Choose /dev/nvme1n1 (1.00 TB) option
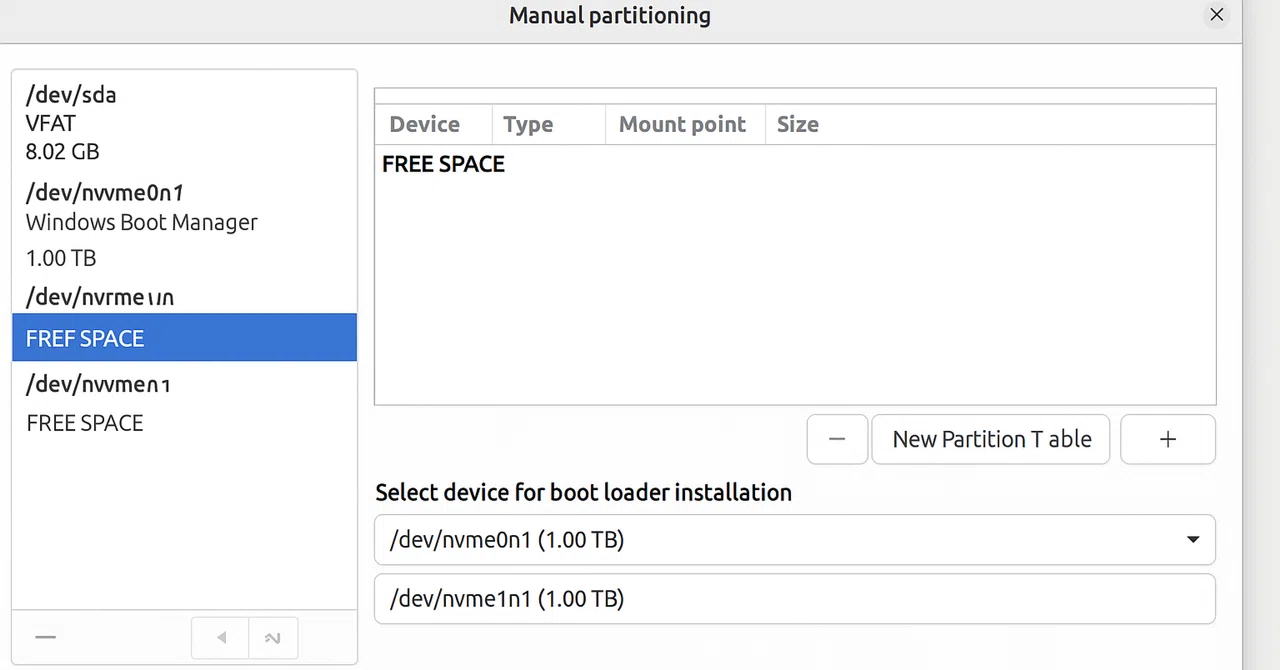Image resolution: width=1280 pixels, height=670 pixels. (795, 599)
